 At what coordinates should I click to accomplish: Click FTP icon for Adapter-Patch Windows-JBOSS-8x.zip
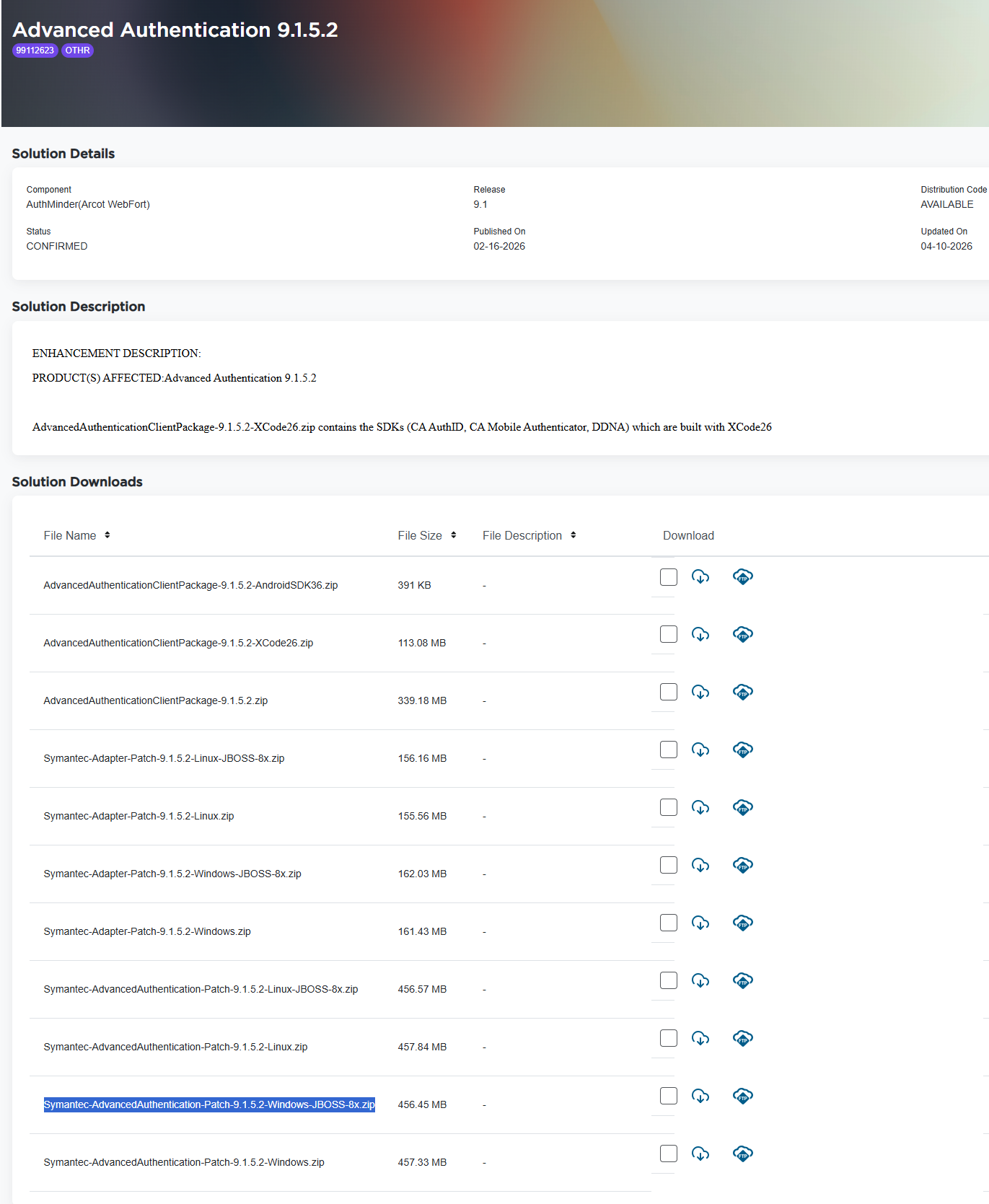coord(743,865)
